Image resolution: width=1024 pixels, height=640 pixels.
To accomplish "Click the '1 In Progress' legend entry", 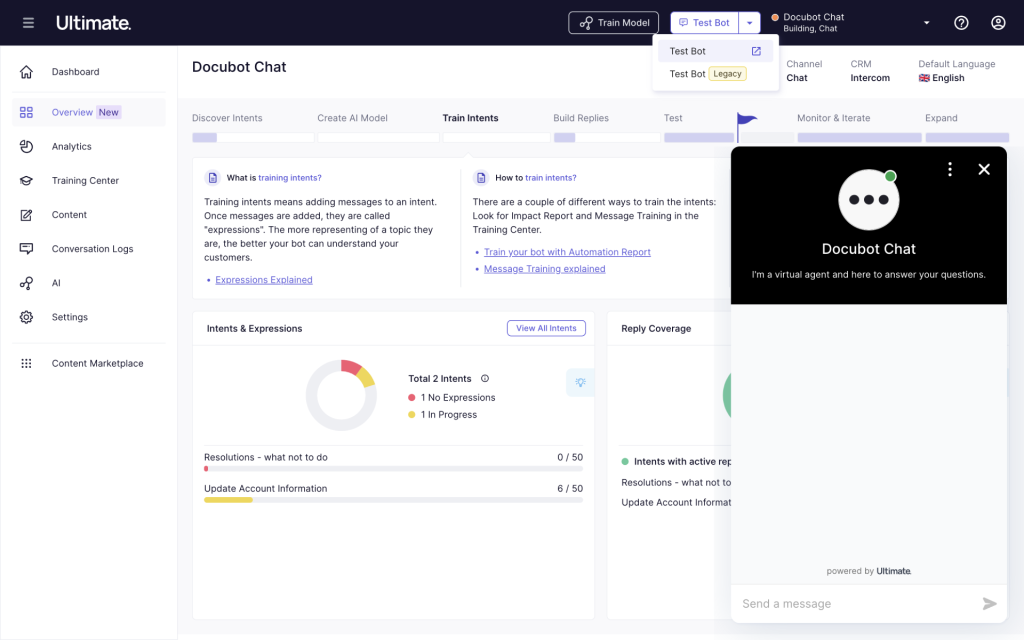I will (442, 415).
